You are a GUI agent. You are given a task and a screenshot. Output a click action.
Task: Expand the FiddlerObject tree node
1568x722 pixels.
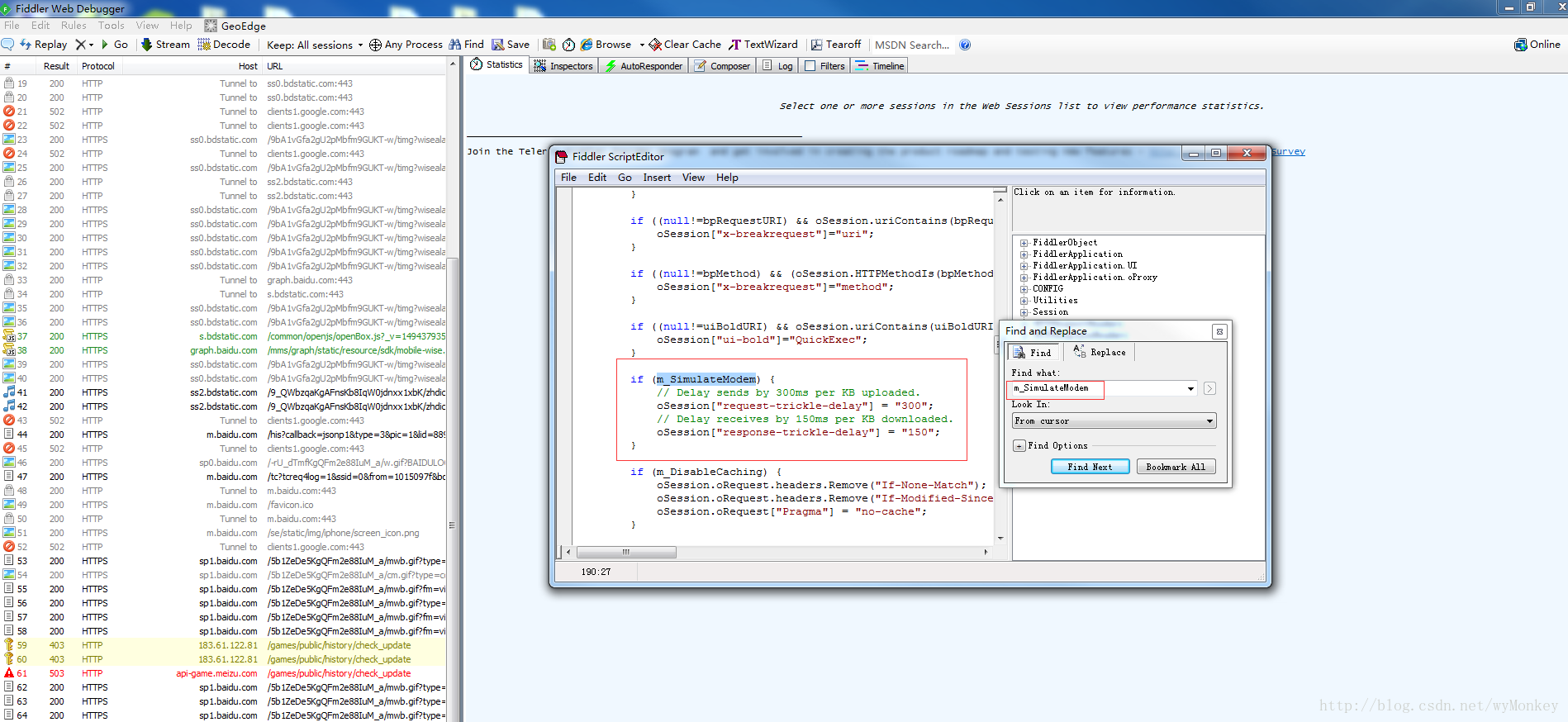1024,243
